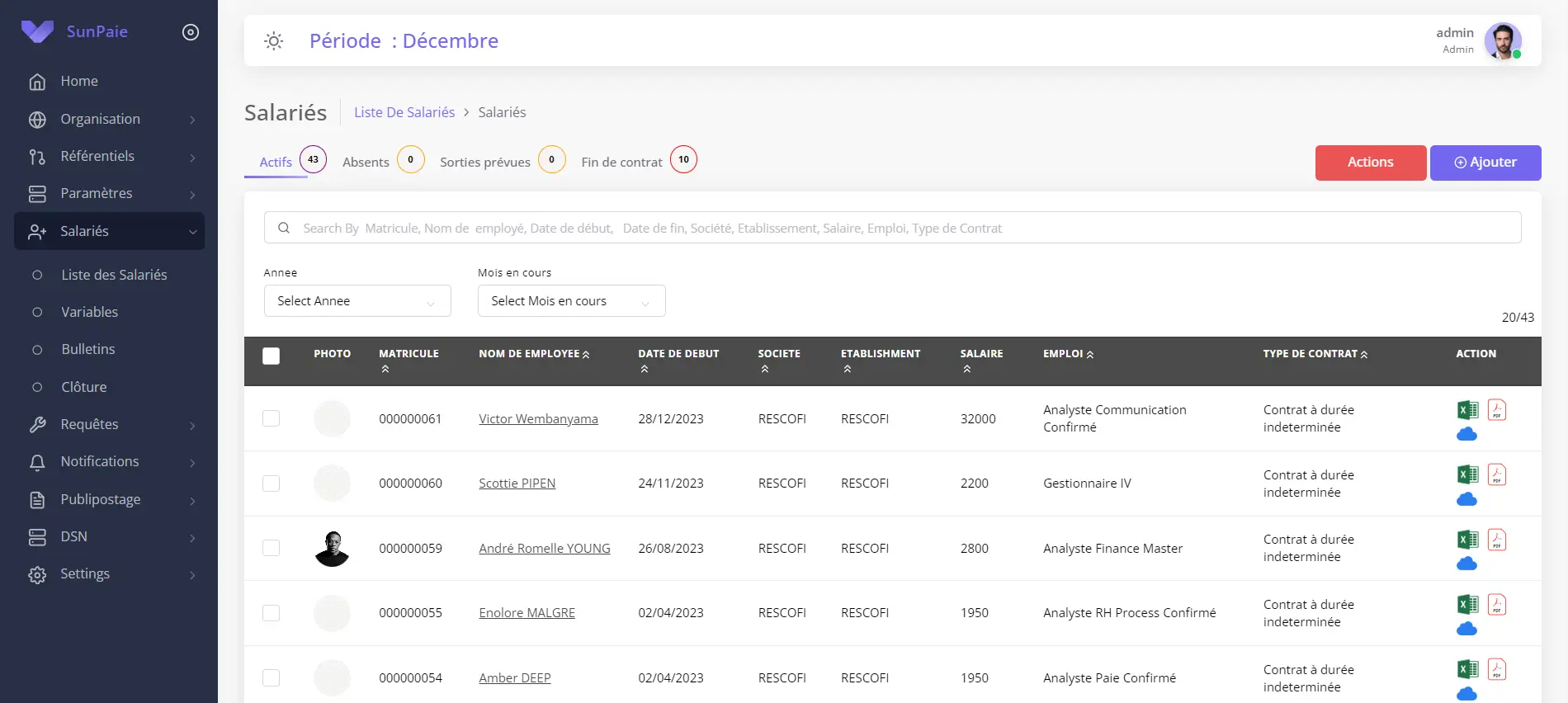The height and width of the screenshot is (703, 1568).
Task: Expand the Notifications menu chevron
Action: (x=192, y=462)
